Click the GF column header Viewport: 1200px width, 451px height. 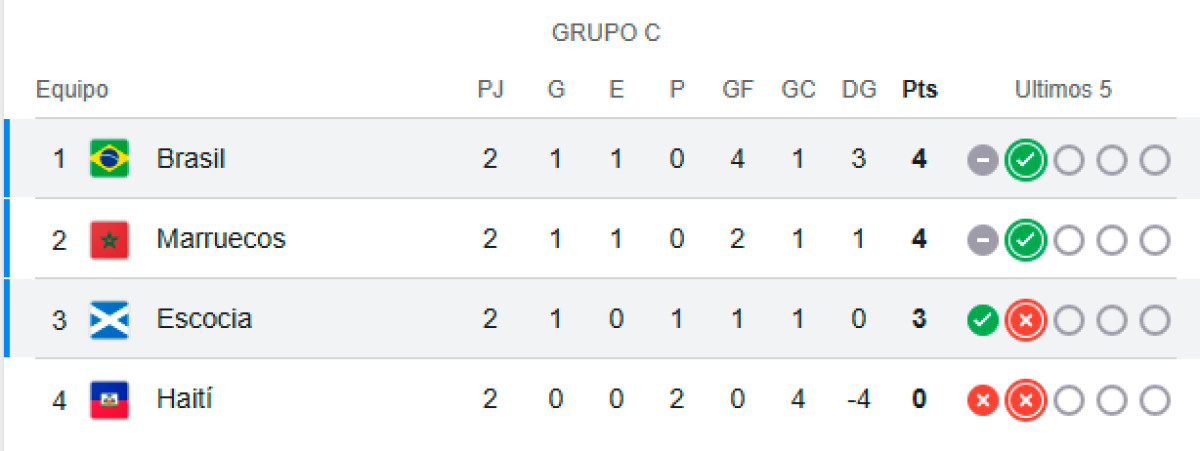pos(738,90)
